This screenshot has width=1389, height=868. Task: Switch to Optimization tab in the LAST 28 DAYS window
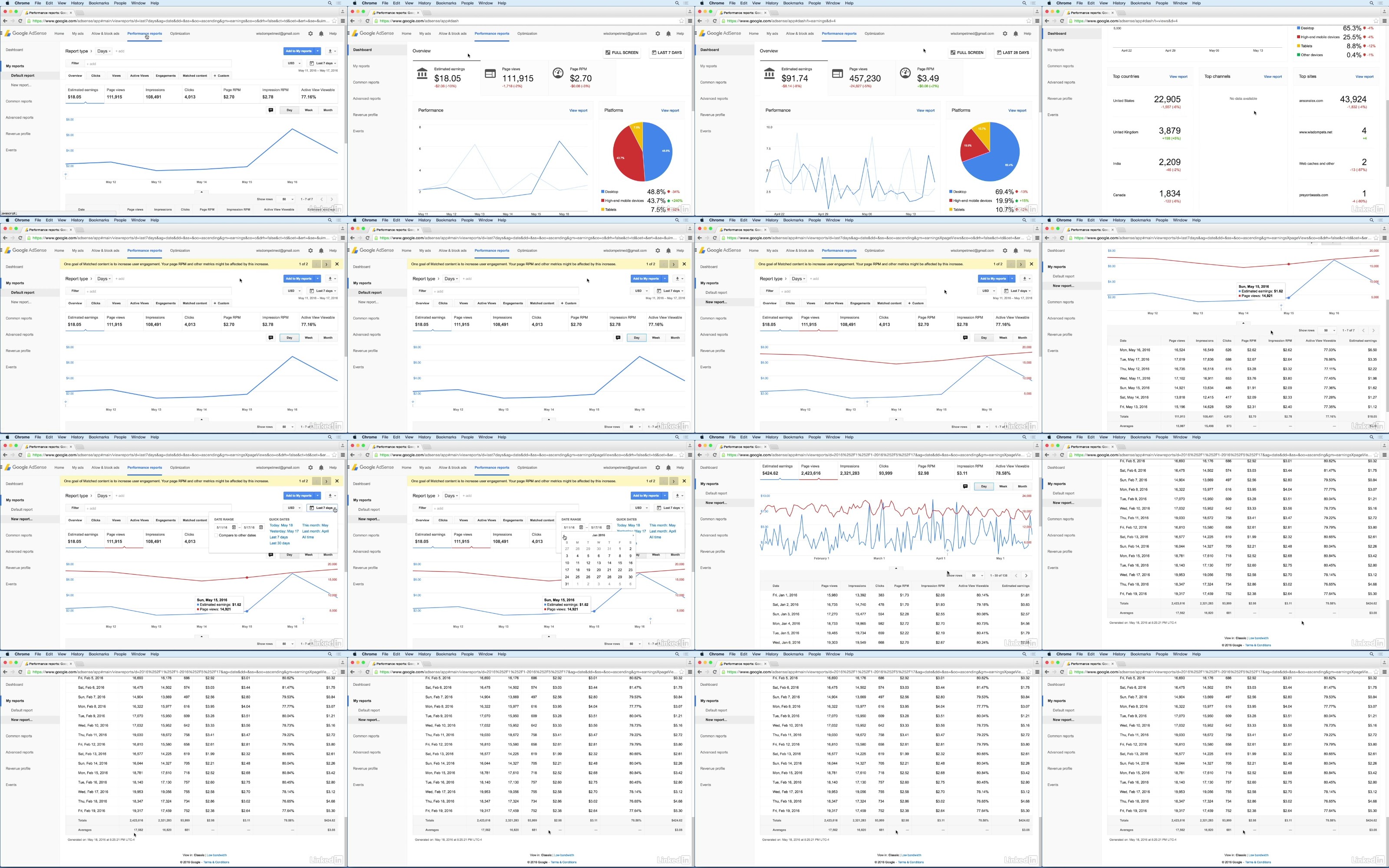[x=875, y=33]
